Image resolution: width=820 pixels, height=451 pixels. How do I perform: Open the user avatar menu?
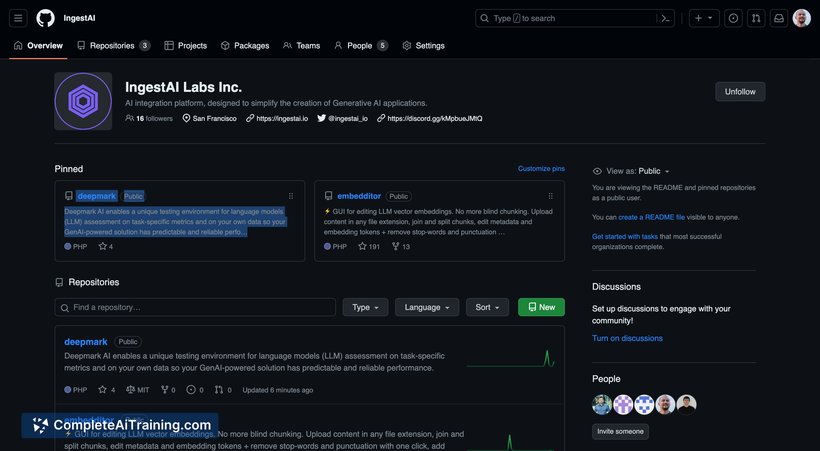[801, 18]
